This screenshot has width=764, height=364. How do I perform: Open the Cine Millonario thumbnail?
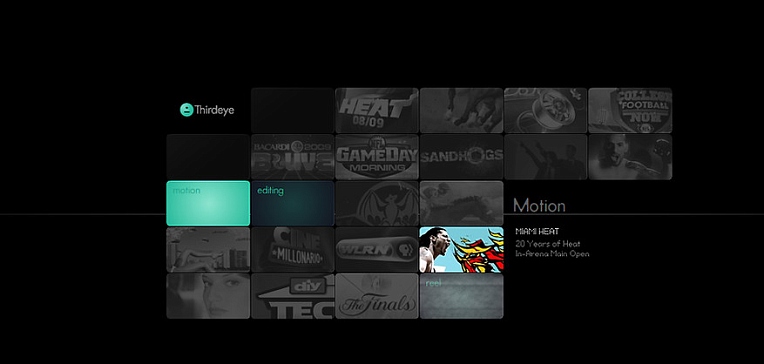coord(292,249)
